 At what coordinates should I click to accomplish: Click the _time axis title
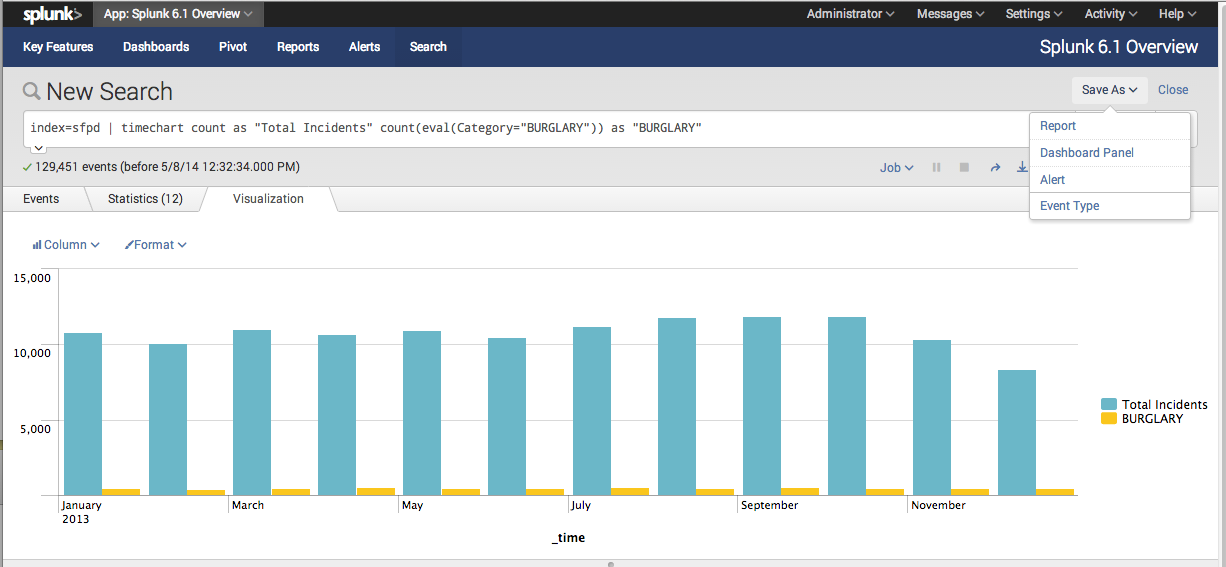pyautogui.click(x=568, y=538)
